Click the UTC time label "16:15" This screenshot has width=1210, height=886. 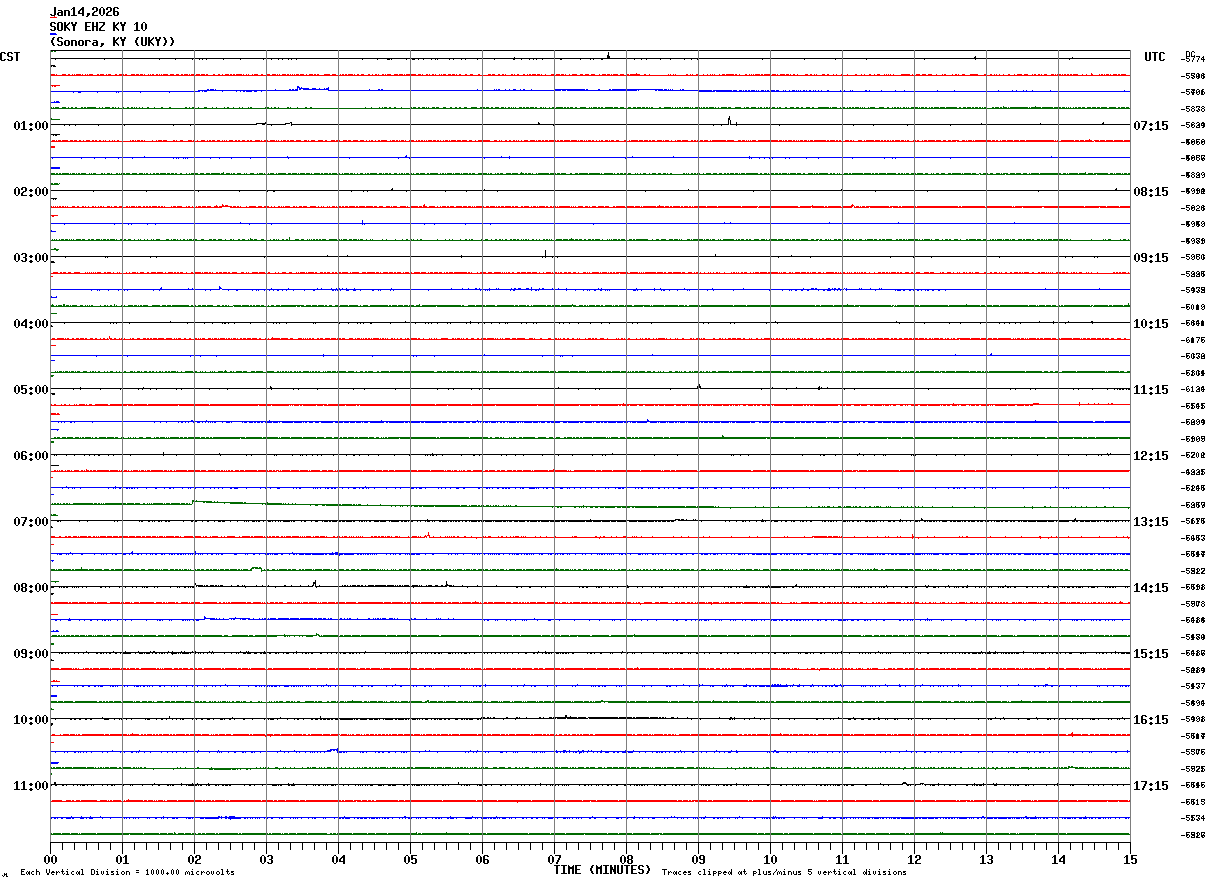(x=1151, y=720)
